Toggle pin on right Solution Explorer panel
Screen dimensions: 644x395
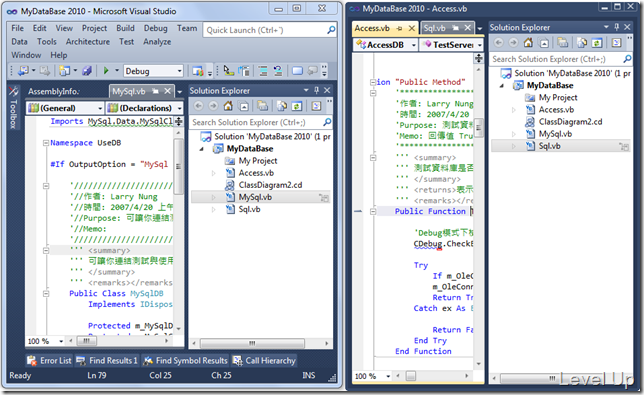(616, 27)
